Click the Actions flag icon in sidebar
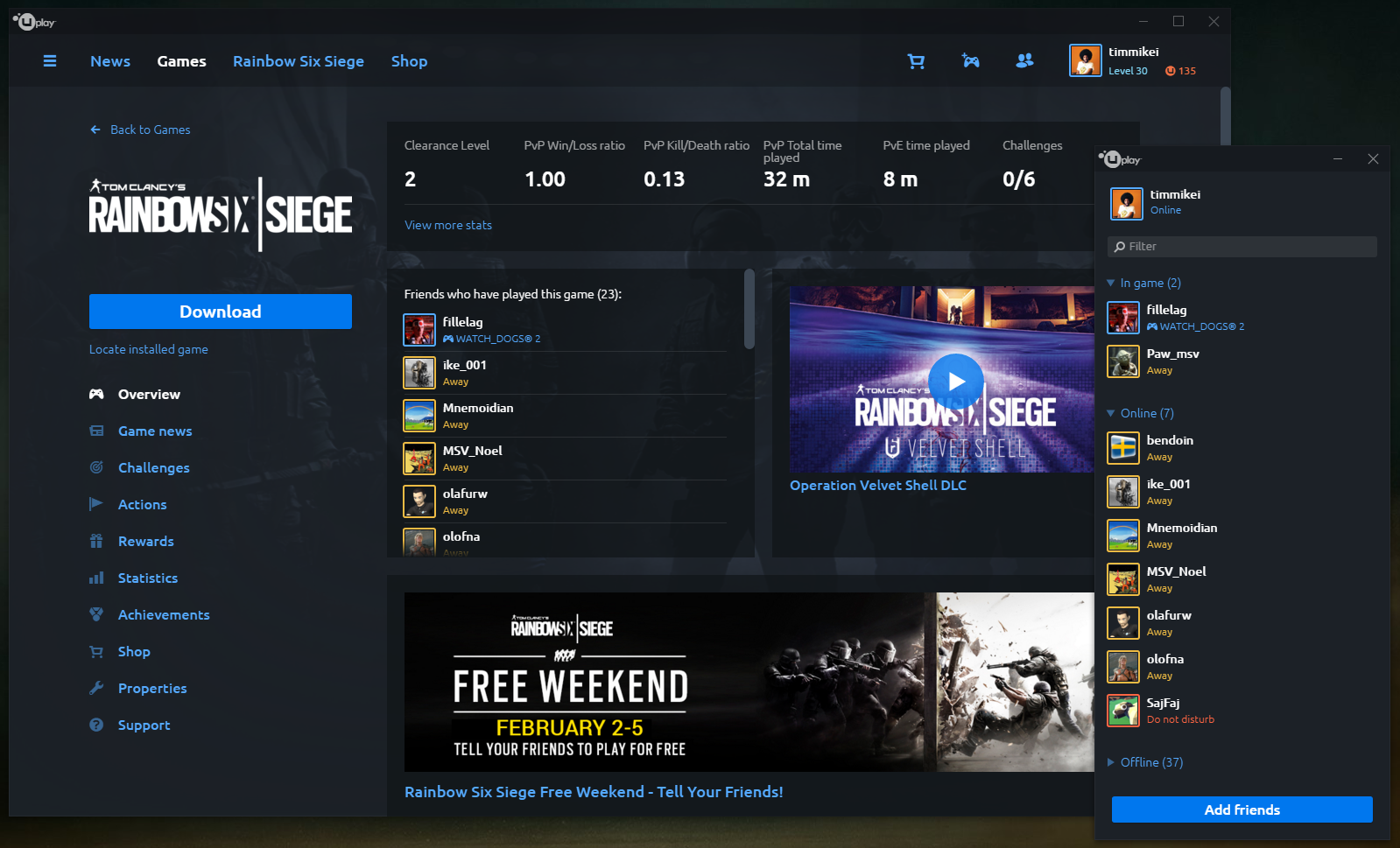 96,504
